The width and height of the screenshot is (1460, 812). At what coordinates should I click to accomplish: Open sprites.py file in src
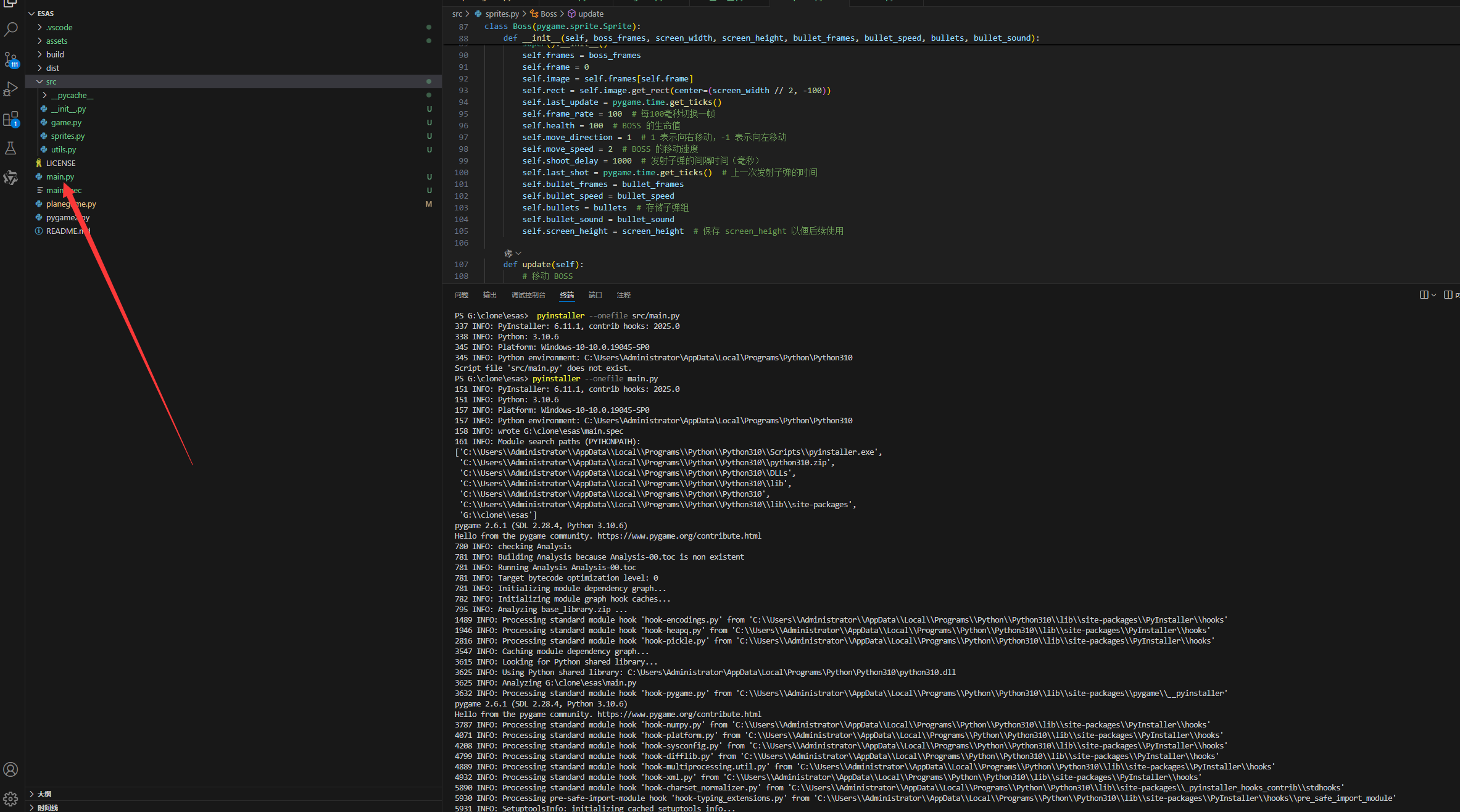(x=68, y=136)
